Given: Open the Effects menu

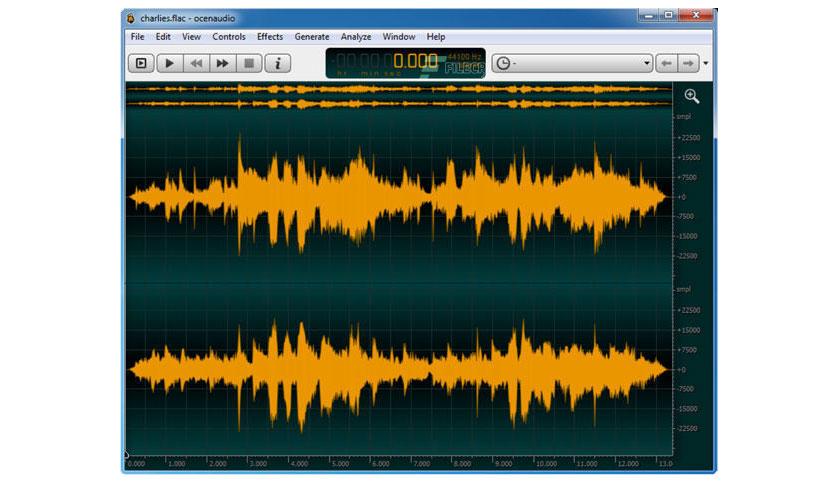Looking at the screenshot, I should pyautogui.click(x=270, y=37).
